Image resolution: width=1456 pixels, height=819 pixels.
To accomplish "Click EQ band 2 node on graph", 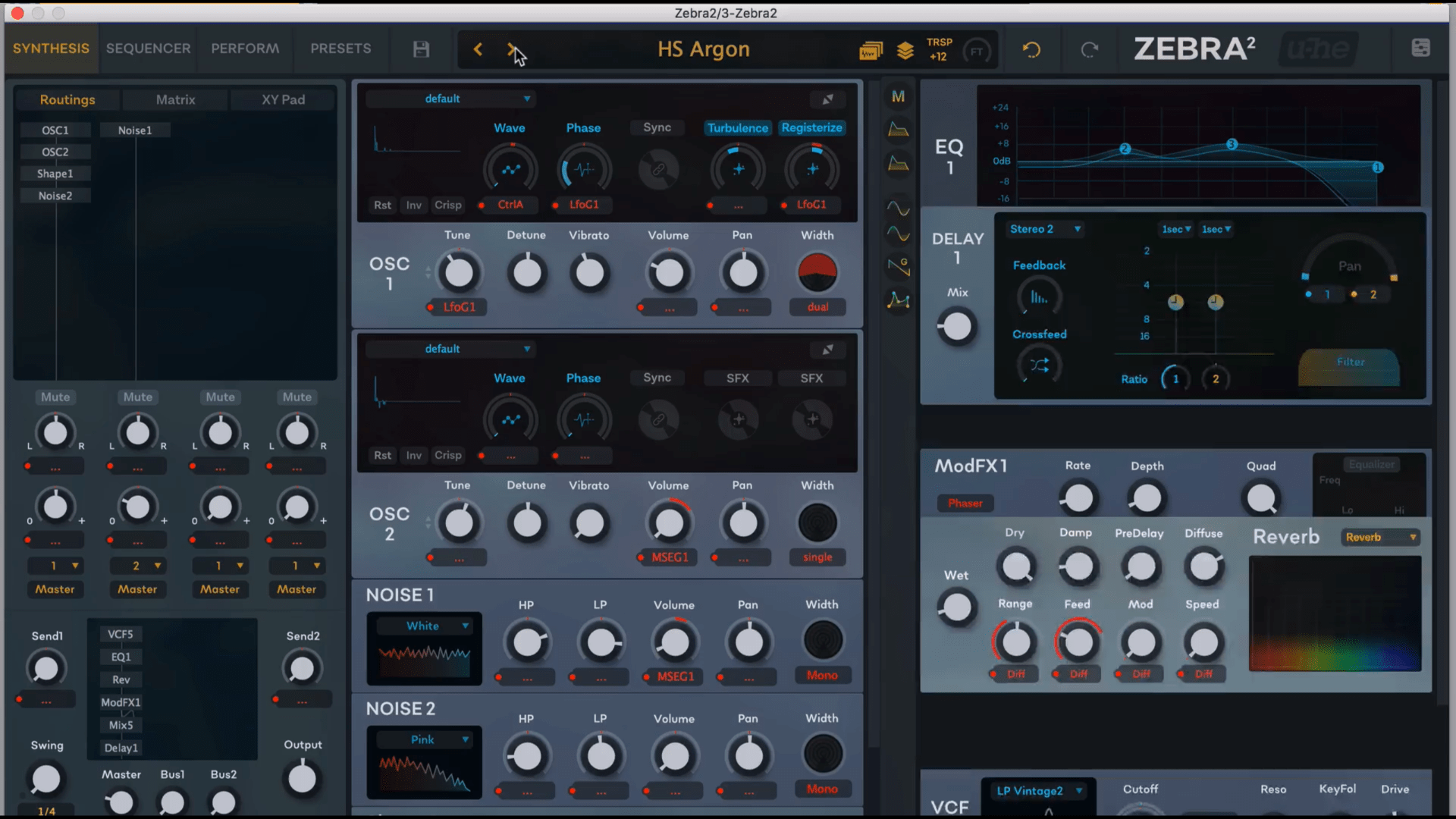I will coord(1125,149).
